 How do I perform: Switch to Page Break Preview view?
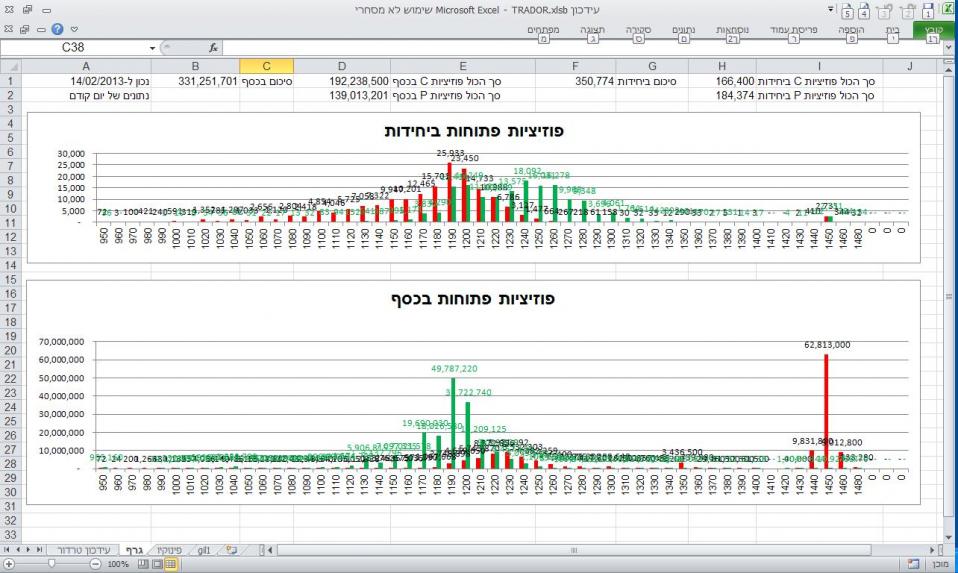click(141, 564)
